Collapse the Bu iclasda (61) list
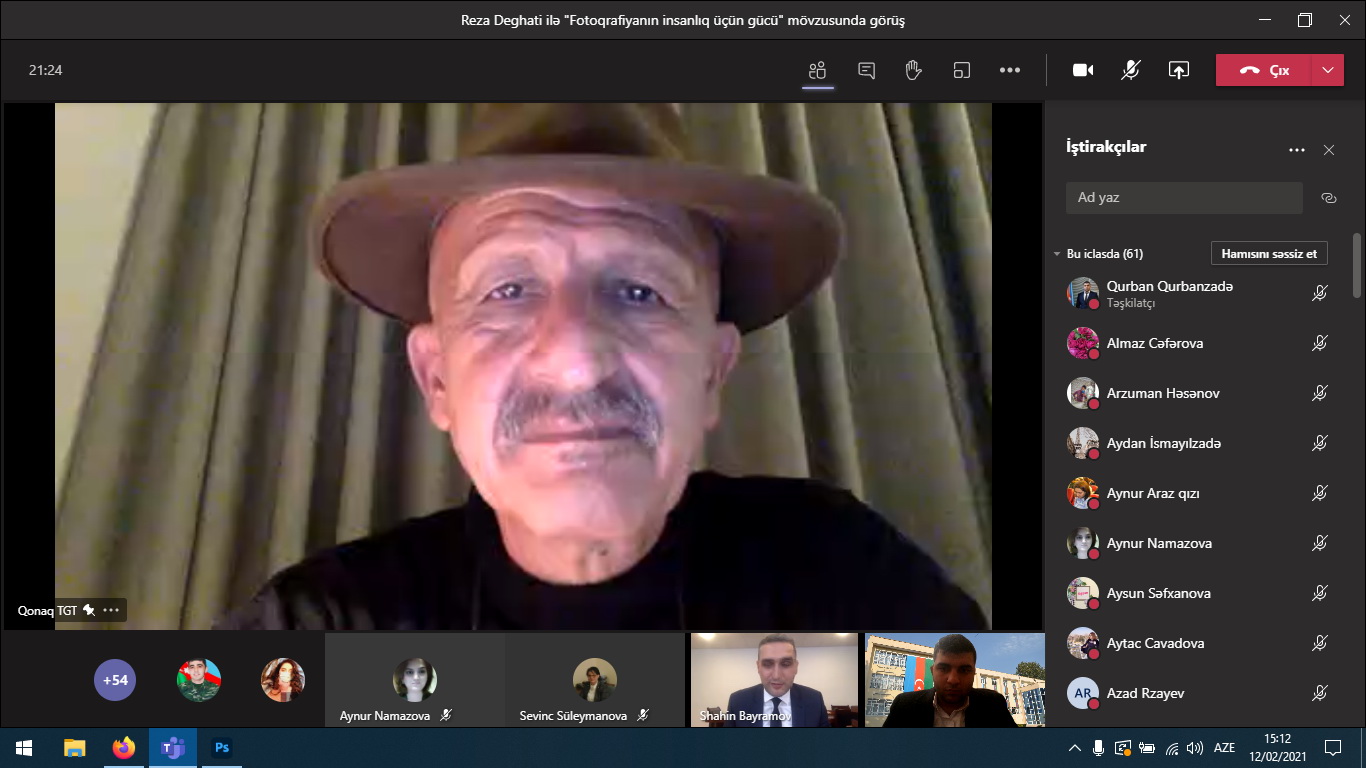Screen dimensions: 1366x768 pos(1057,254)
